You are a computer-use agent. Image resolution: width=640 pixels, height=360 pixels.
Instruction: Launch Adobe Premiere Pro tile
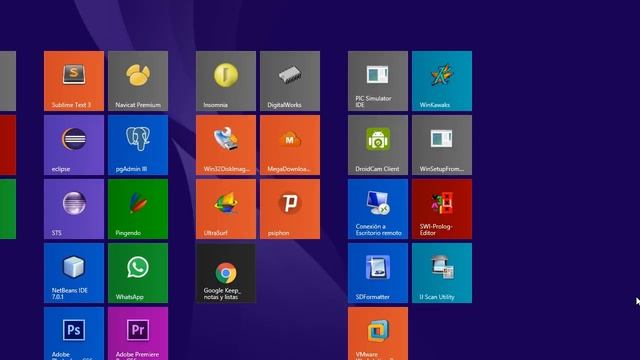pos(138,333)
